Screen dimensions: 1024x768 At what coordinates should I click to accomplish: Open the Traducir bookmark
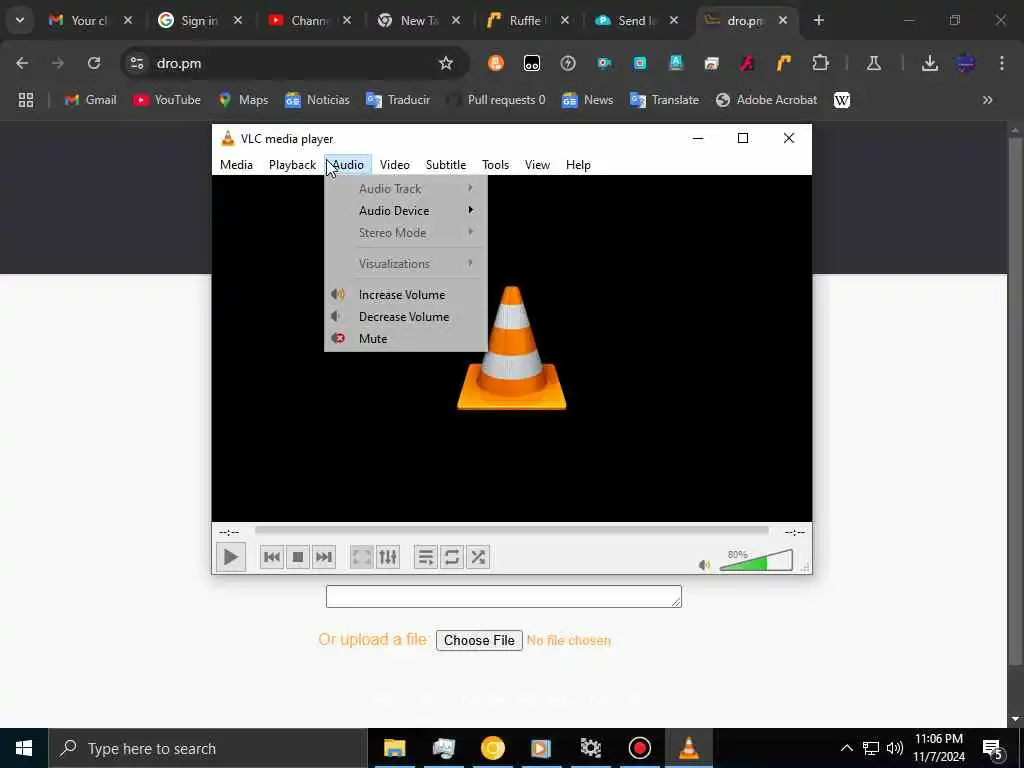[x=398, y=100]
